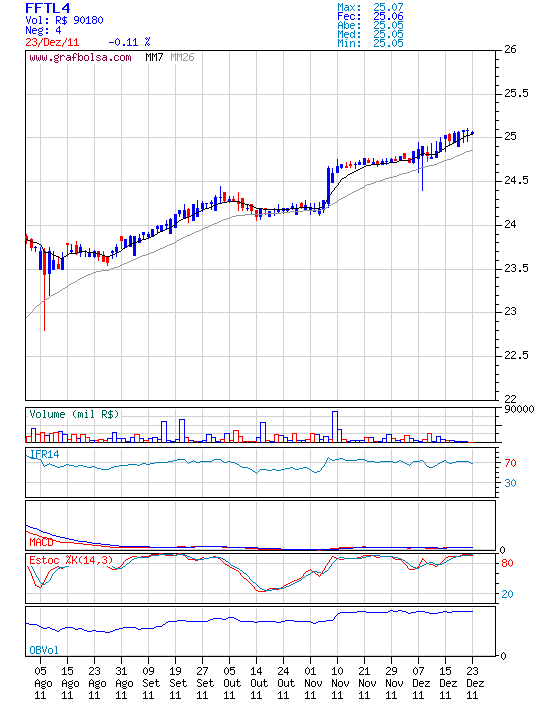Click the 23 Dez 11 date marker
Screen dimensions: 545x720
click(473, 683)
